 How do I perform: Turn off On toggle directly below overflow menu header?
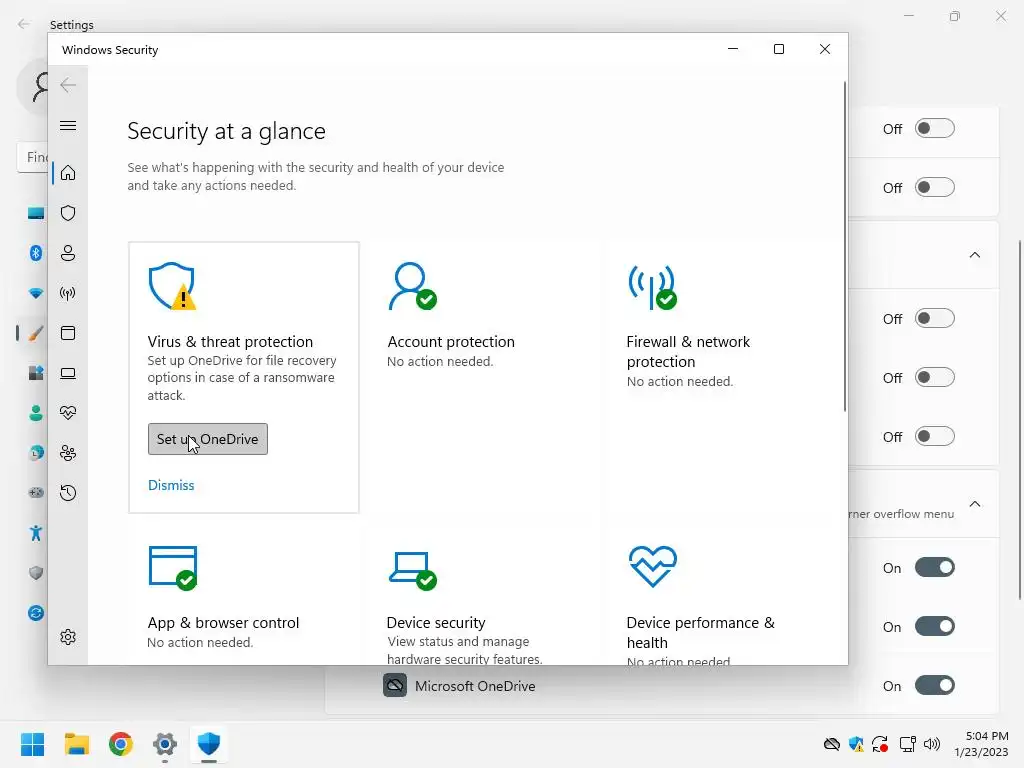(935, 567)
